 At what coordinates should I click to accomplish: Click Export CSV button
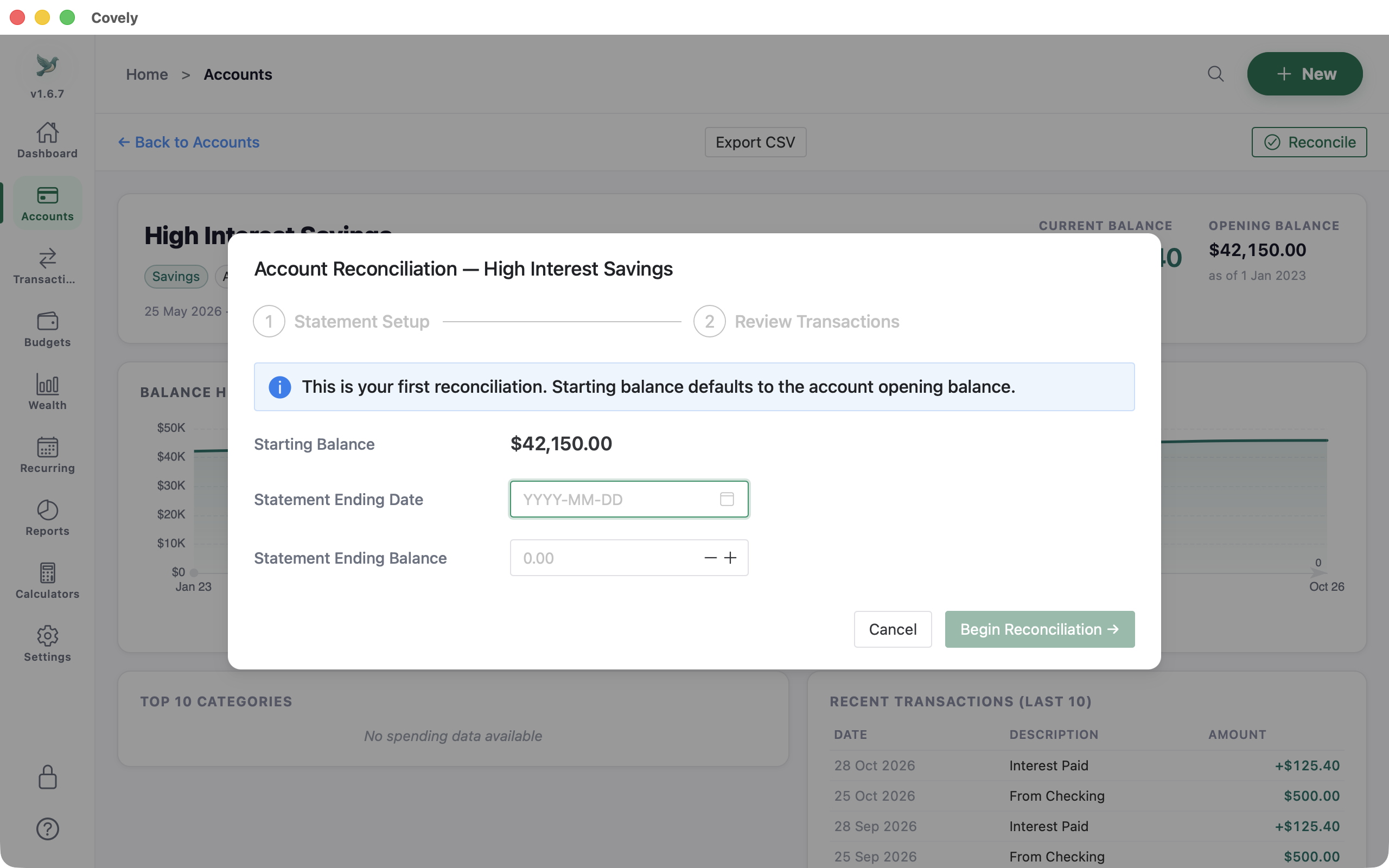(755, 142)
